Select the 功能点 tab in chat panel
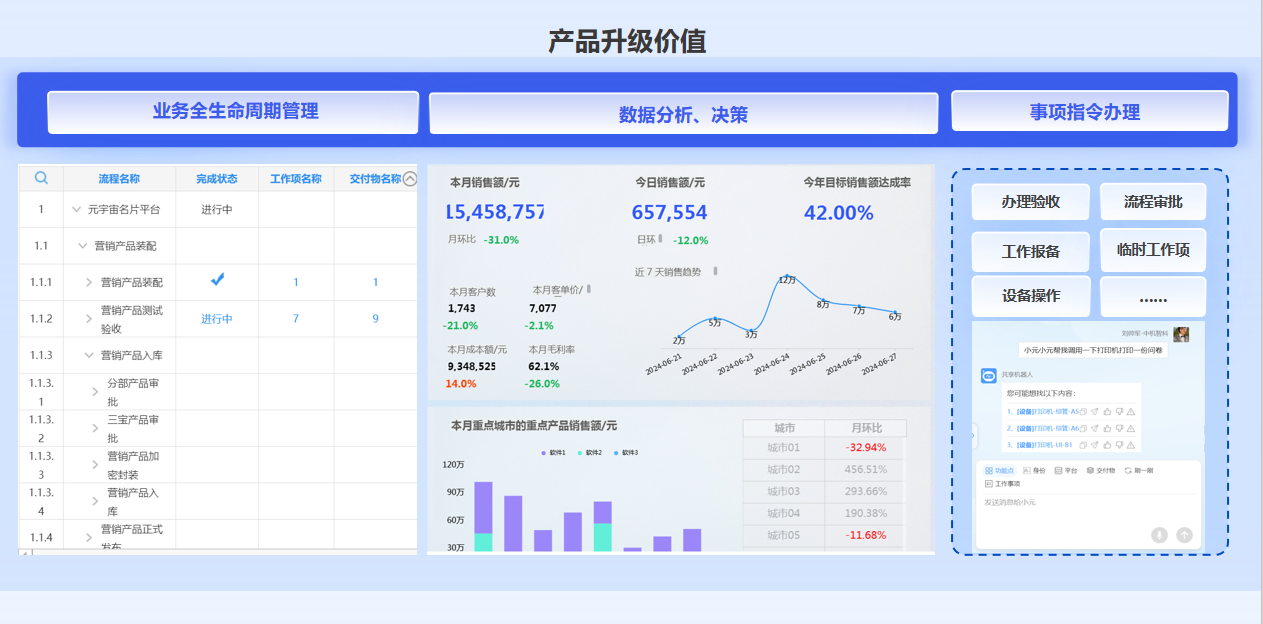 pos(999,470)
